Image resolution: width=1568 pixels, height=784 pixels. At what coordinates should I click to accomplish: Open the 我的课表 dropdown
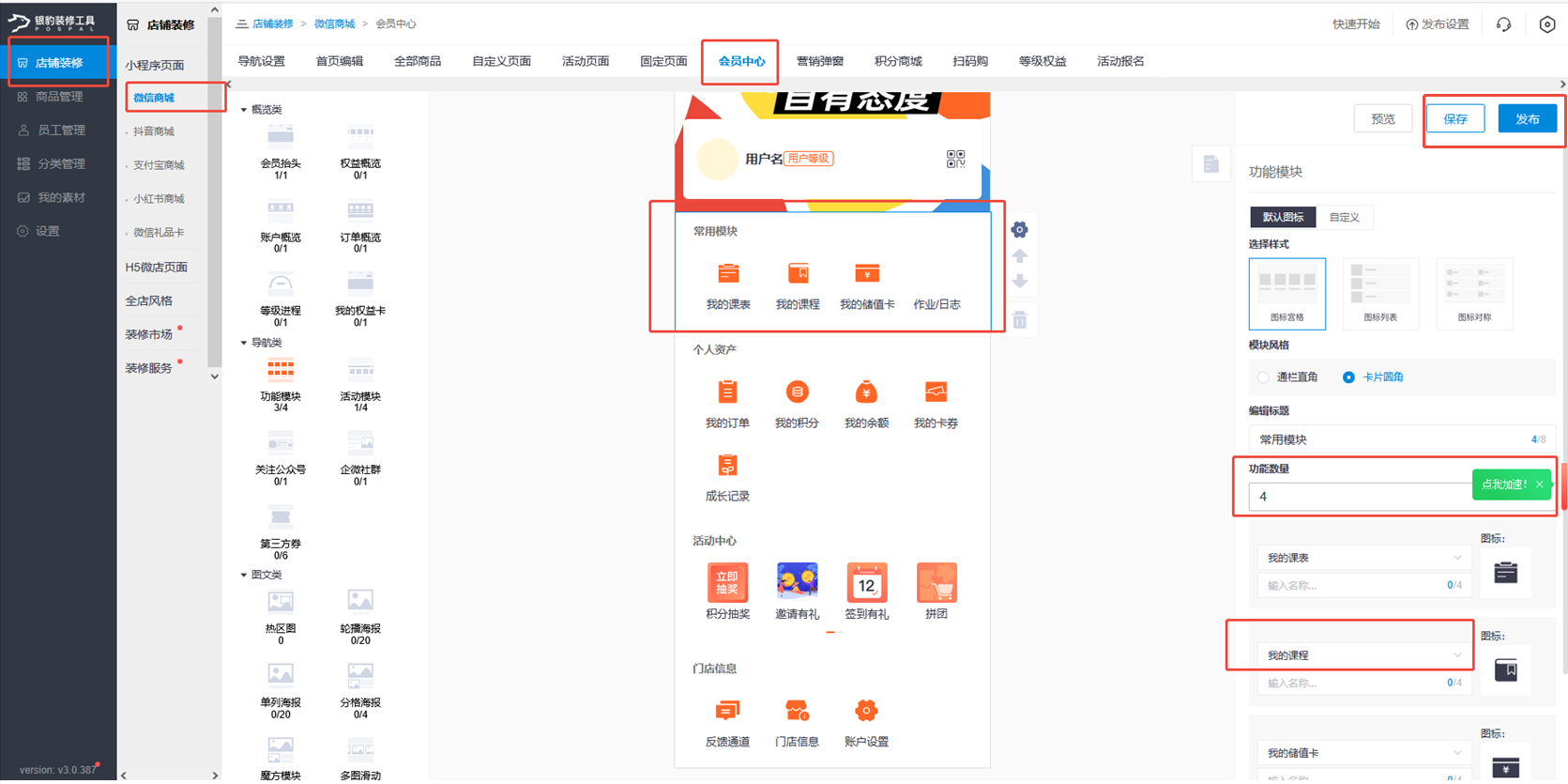click(1363, 558)
